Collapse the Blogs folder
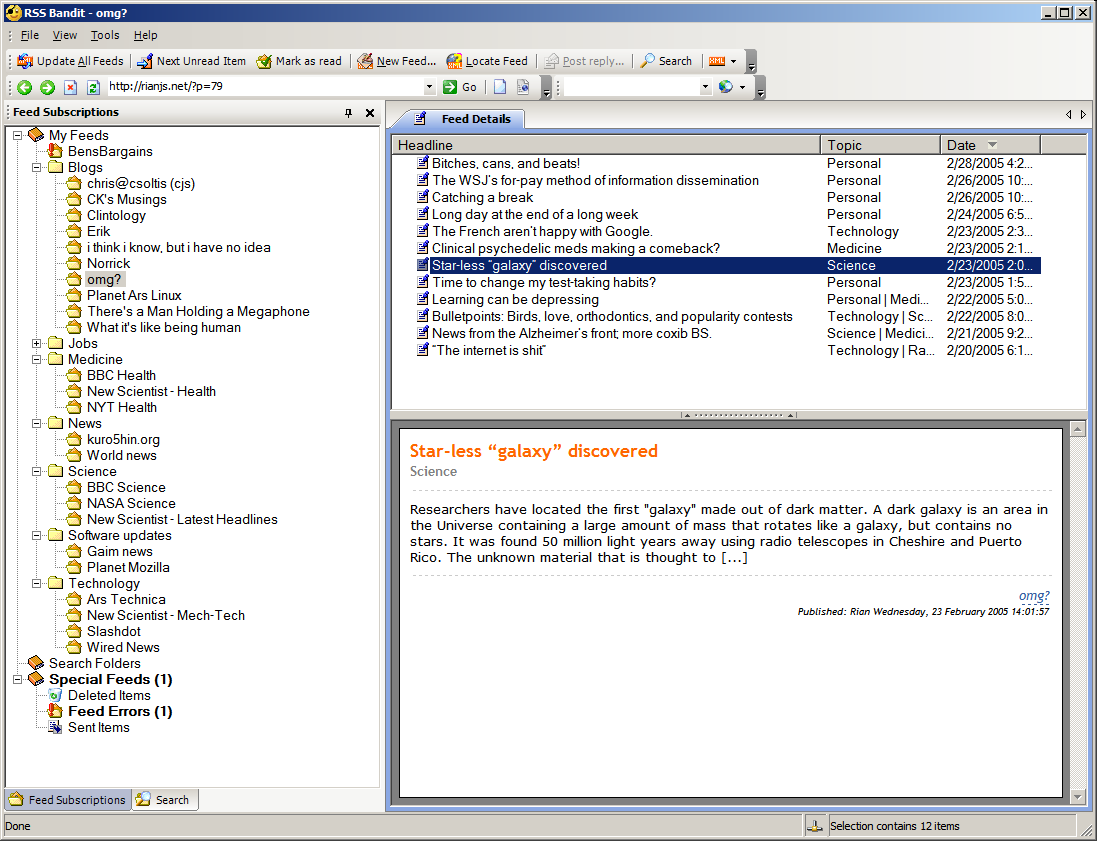The height and width of the screenshot is (841, 1097). 36,167
